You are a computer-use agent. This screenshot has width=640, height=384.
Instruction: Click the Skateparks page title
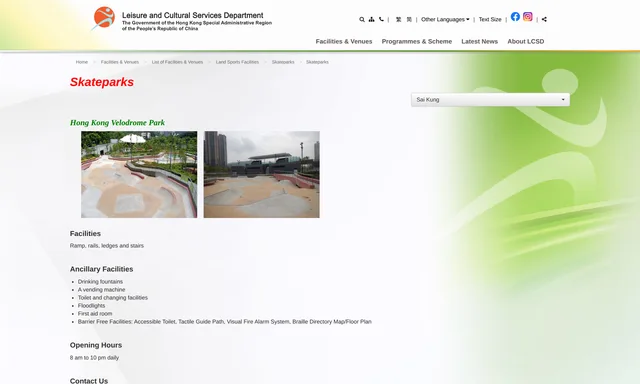pyautogui.click(x=102, y=82)
